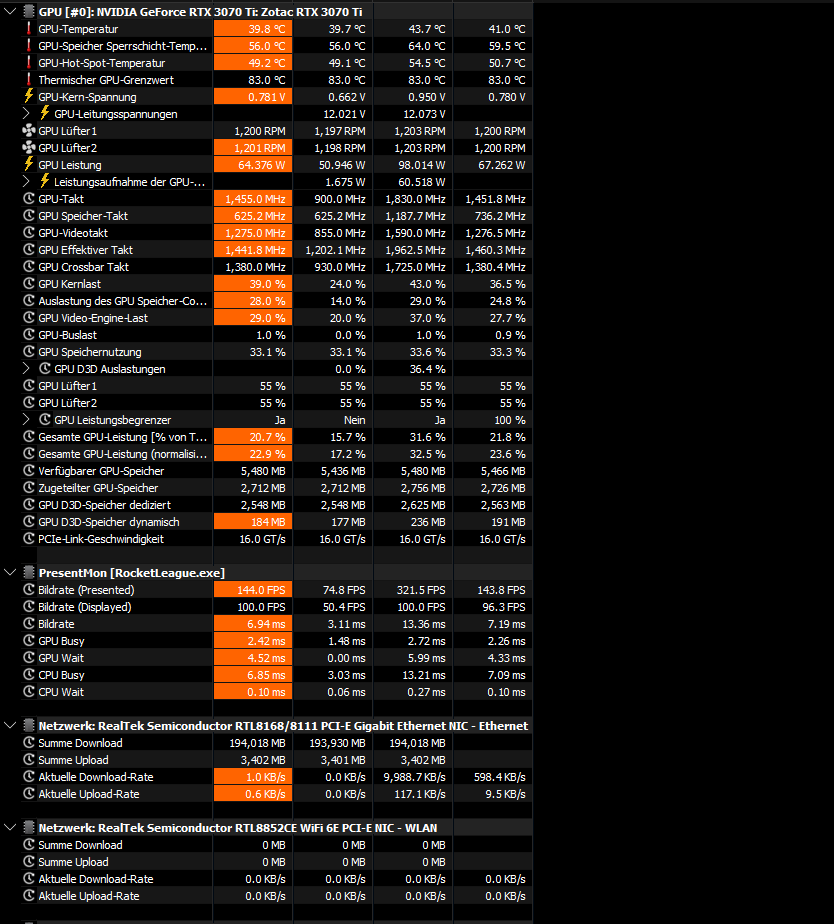Click clock icon for Verfügbarer GPU-Speicher

coord(28,470)
